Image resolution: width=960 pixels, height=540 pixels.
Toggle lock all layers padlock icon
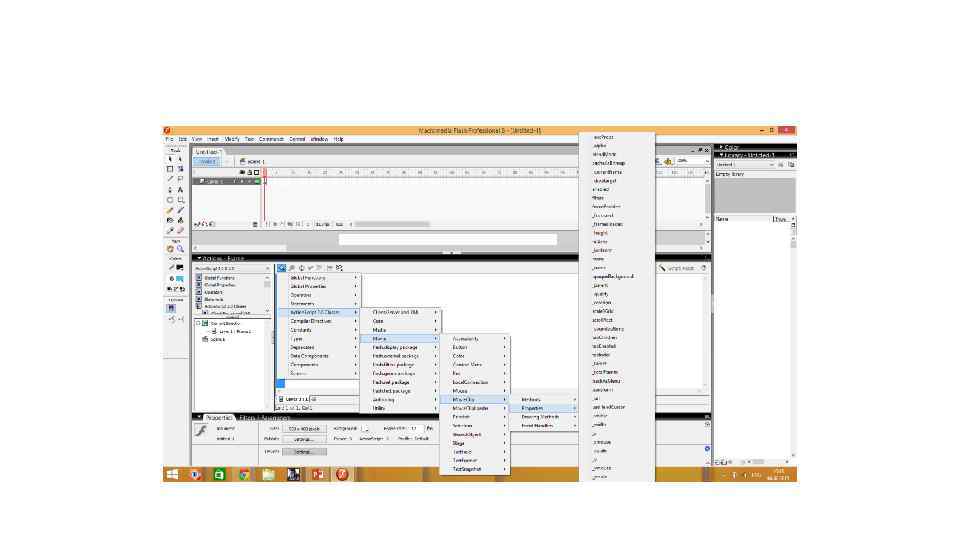click(x=250, y=173)
